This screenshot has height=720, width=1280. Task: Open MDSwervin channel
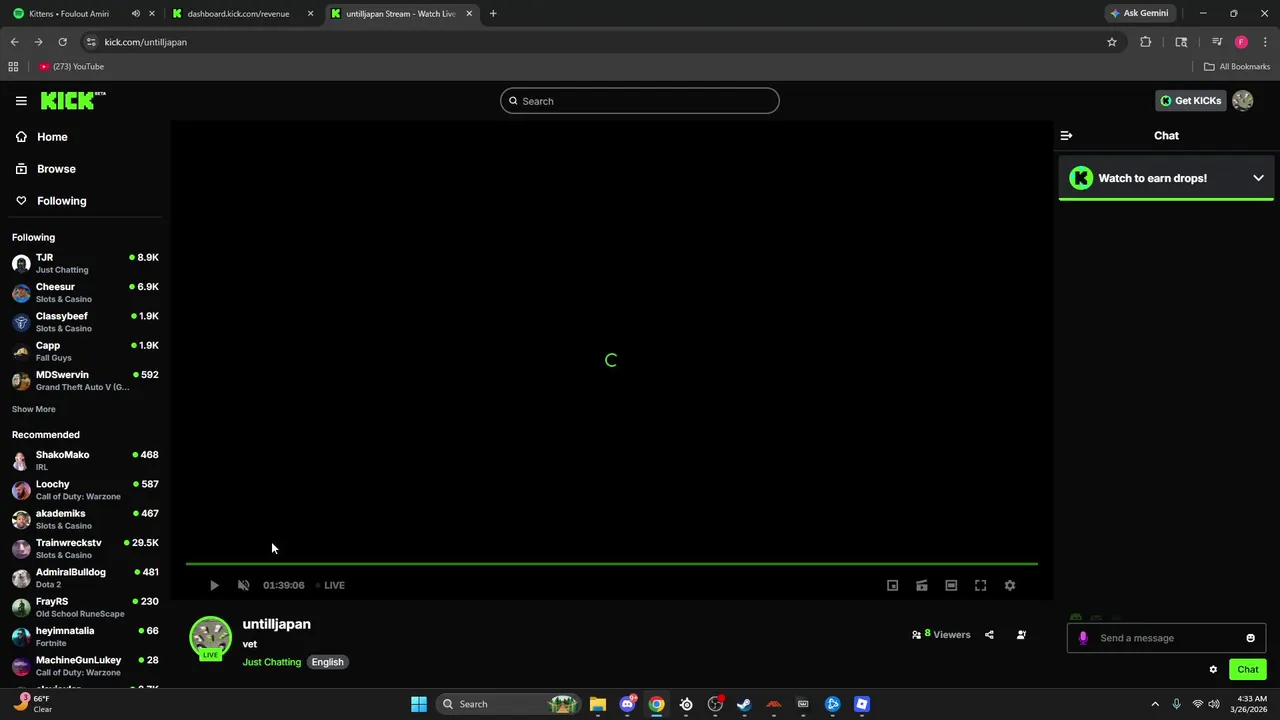tap(85, 380)
